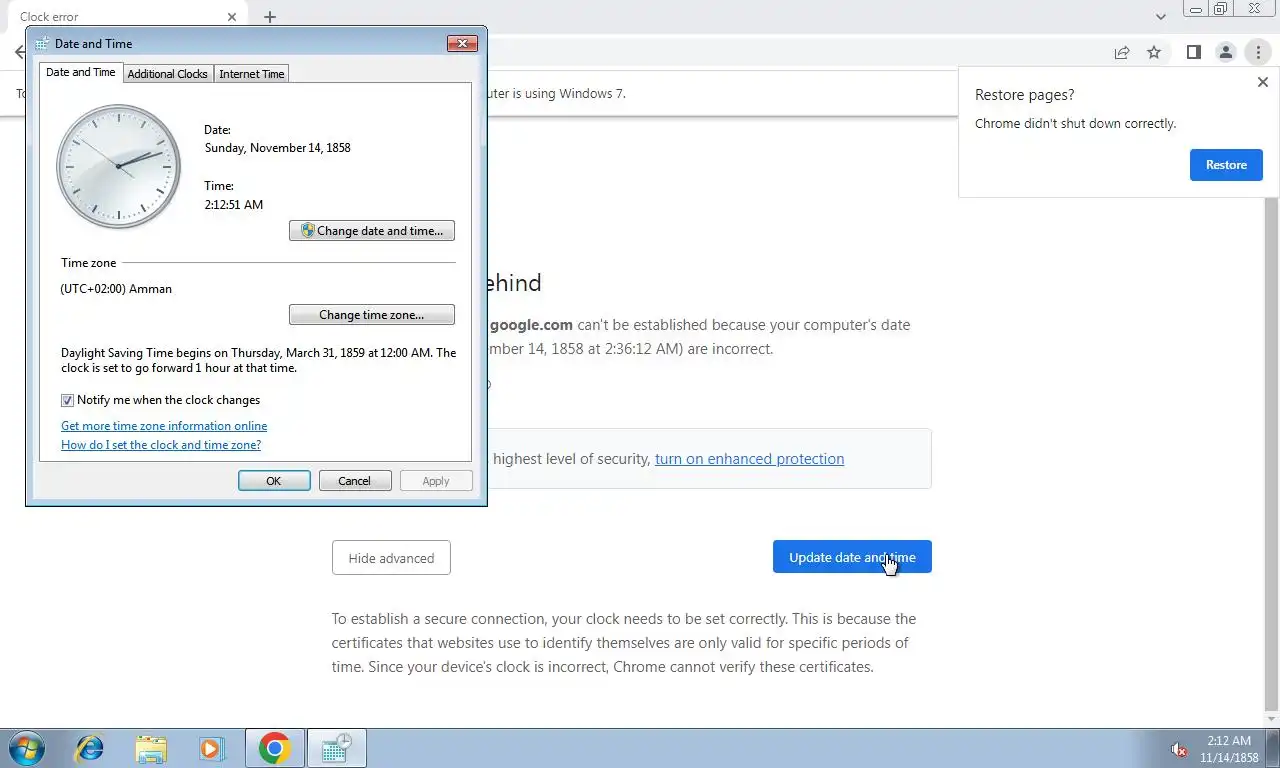The height and width of the screenshot is (768, 1280).
Task: Close the Date and Time dialog
Action: click(x=462, y=43)
